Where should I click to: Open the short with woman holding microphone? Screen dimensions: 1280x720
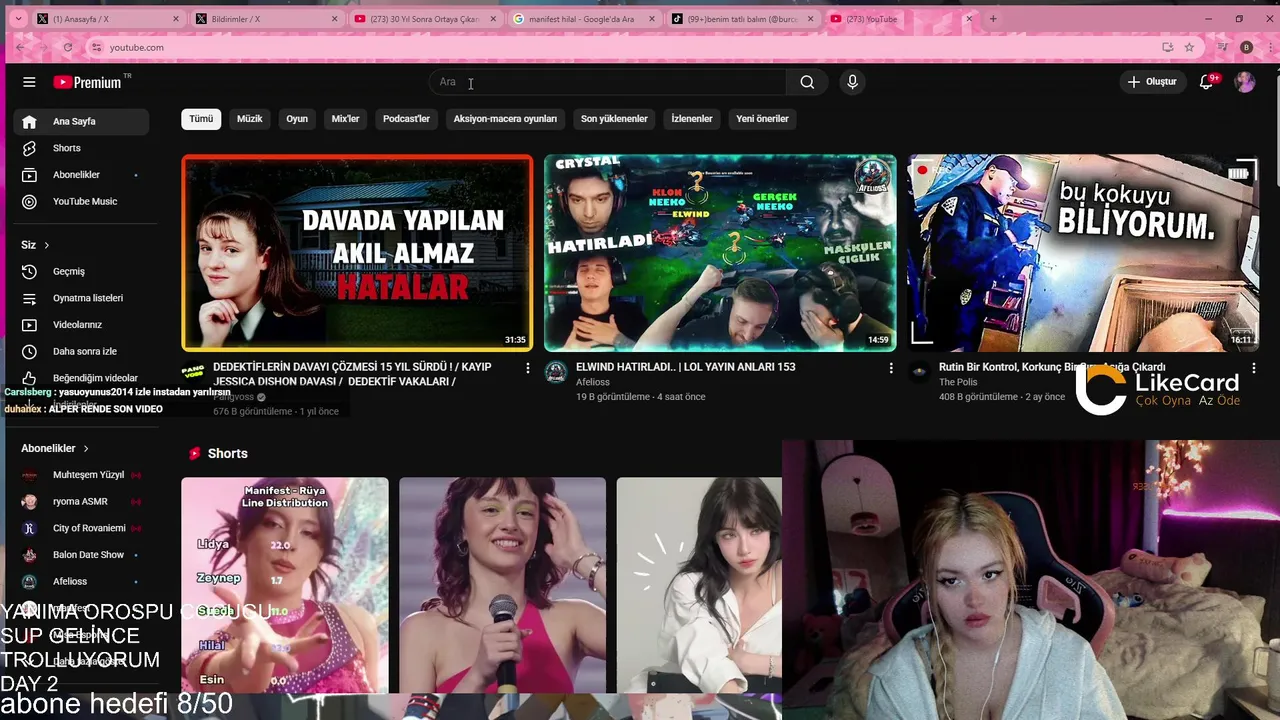[x=502, y=585]
